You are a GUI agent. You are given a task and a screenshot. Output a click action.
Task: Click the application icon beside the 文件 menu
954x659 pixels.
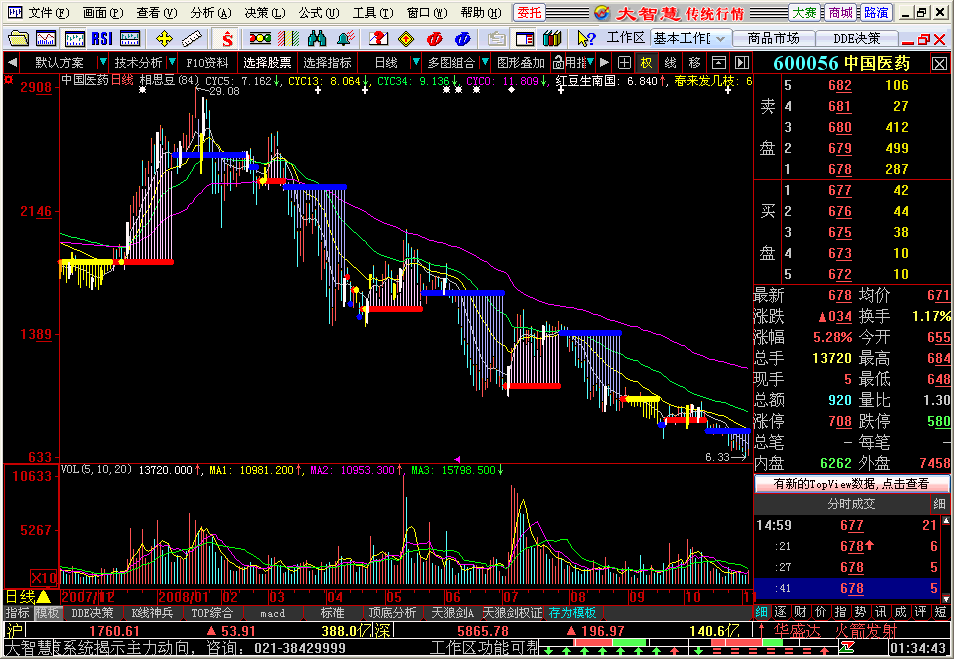tap(14, 12)
